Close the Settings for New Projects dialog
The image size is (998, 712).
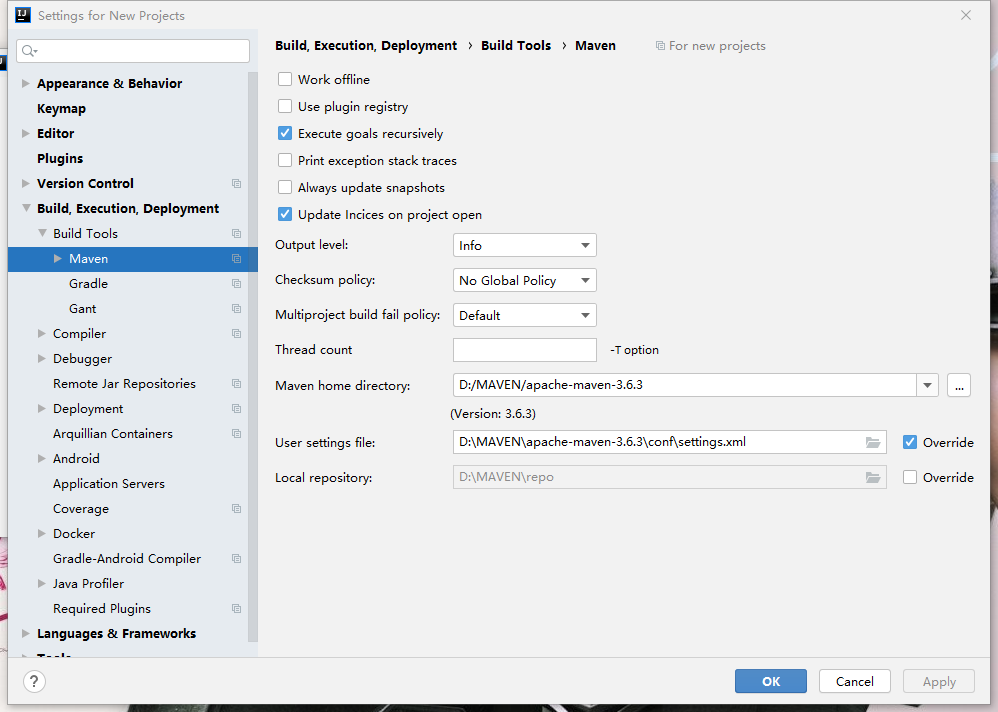(x=966, y=15)
